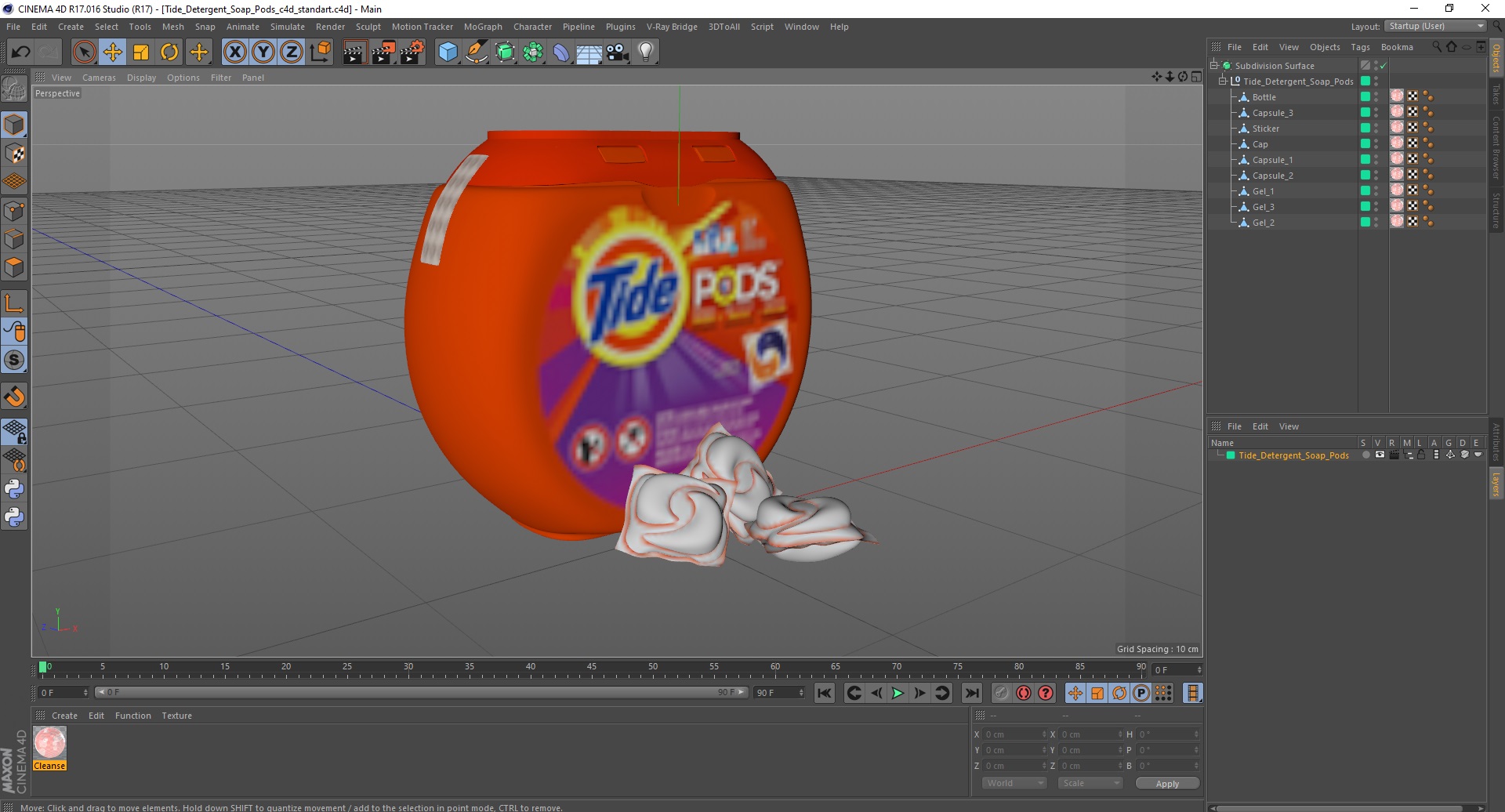Click the end frame 90 F field

[x=778, y=693]
